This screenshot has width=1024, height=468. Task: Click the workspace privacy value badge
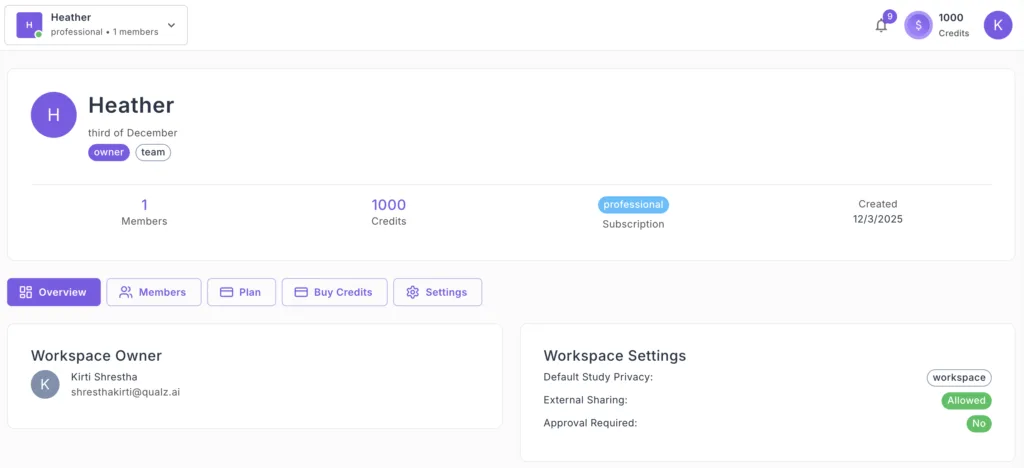click(x=958, y=378)
